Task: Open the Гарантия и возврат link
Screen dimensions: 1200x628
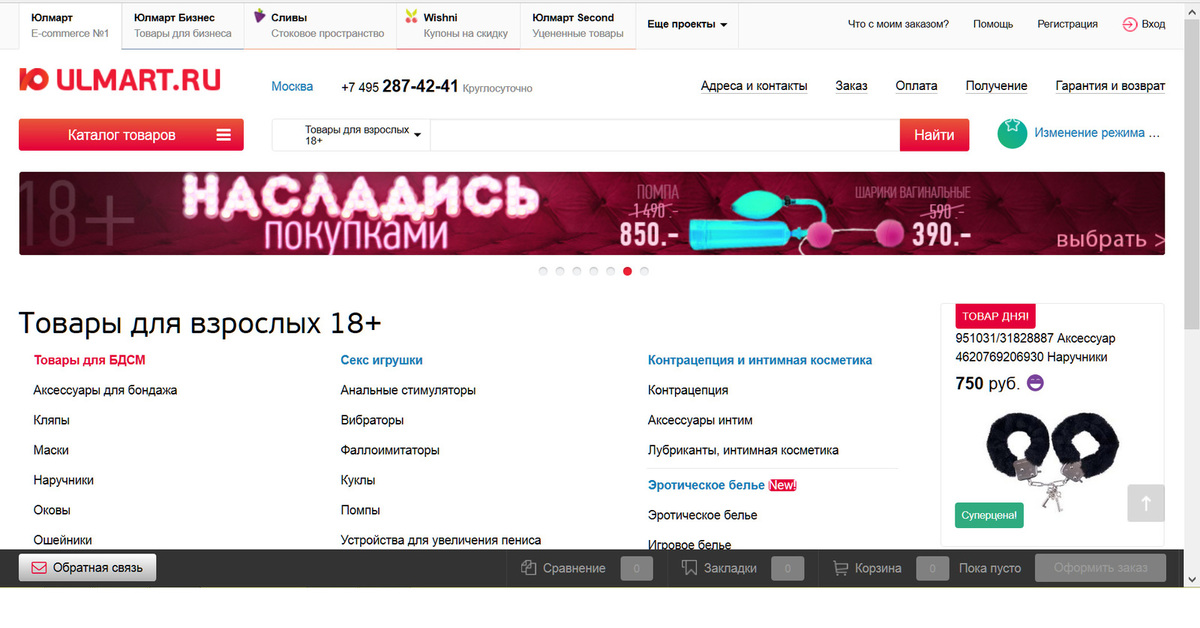Action: pos(1109,86)
